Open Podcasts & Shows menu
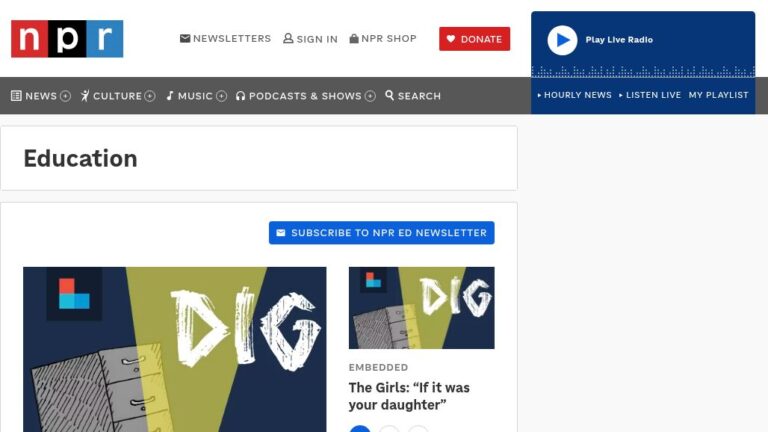Viewport: 768px width, 432px height. 305,96
